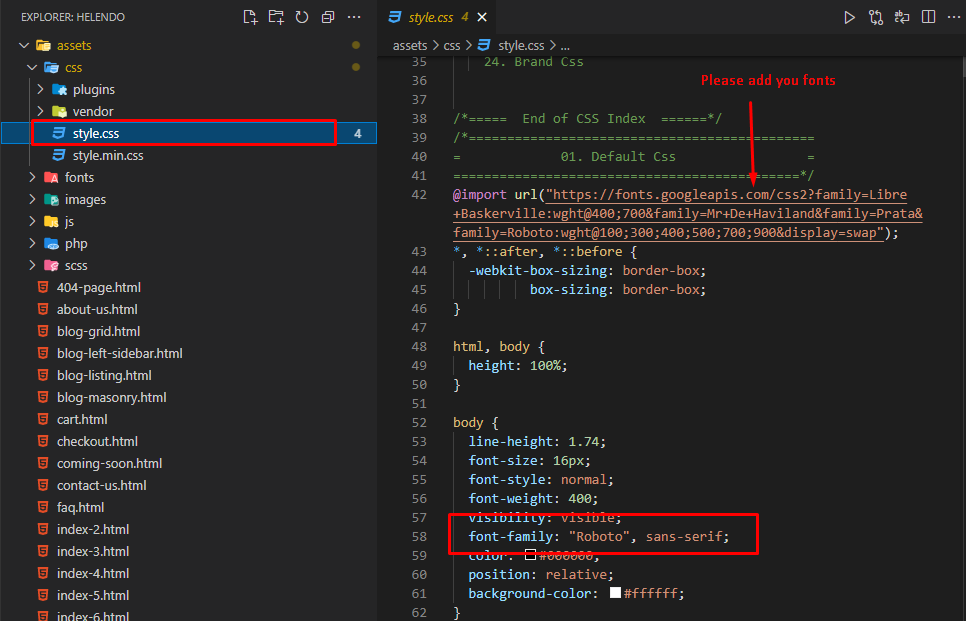Image resolution: width=966 pixels, height=621 pixels.
Task: Click the New Folder icon in Explorer
Action: coord(276,17)
